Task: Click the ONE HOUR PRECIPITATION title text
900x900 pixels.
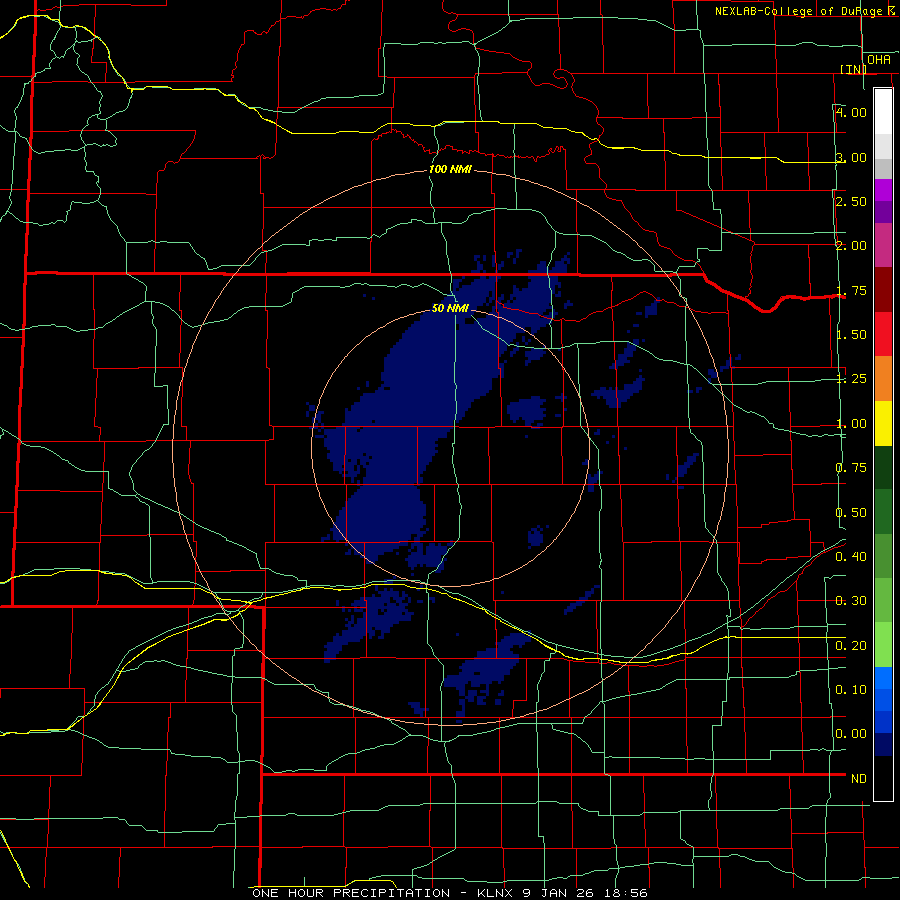Action: pyautogui.click(x=351, y=893)
